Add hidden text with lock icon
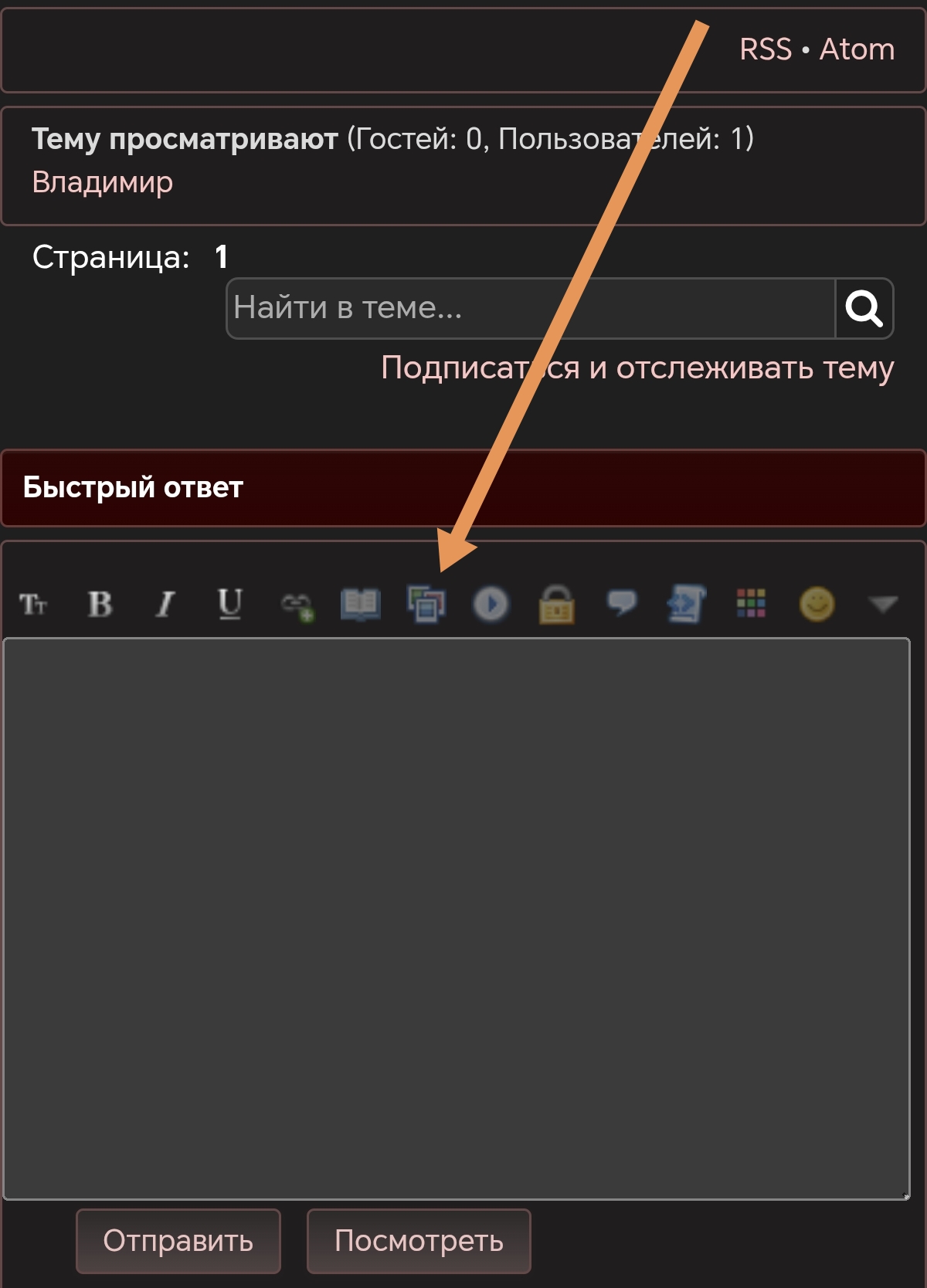This screenshot has height=1288, width=927. click(x=556, y=604)
